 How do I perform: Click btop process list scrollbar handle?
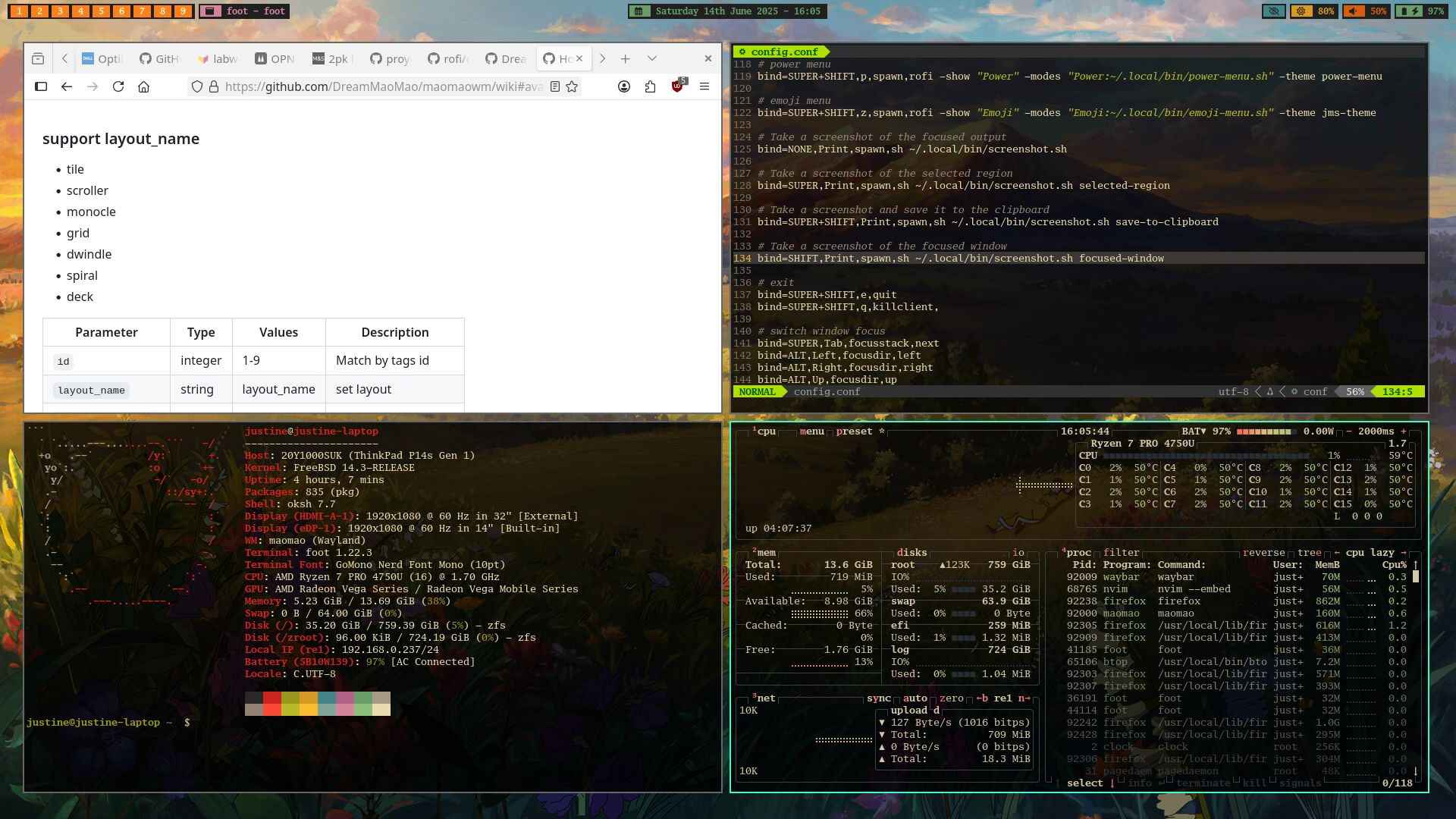pyautogui.click(x=1415, y=576)
